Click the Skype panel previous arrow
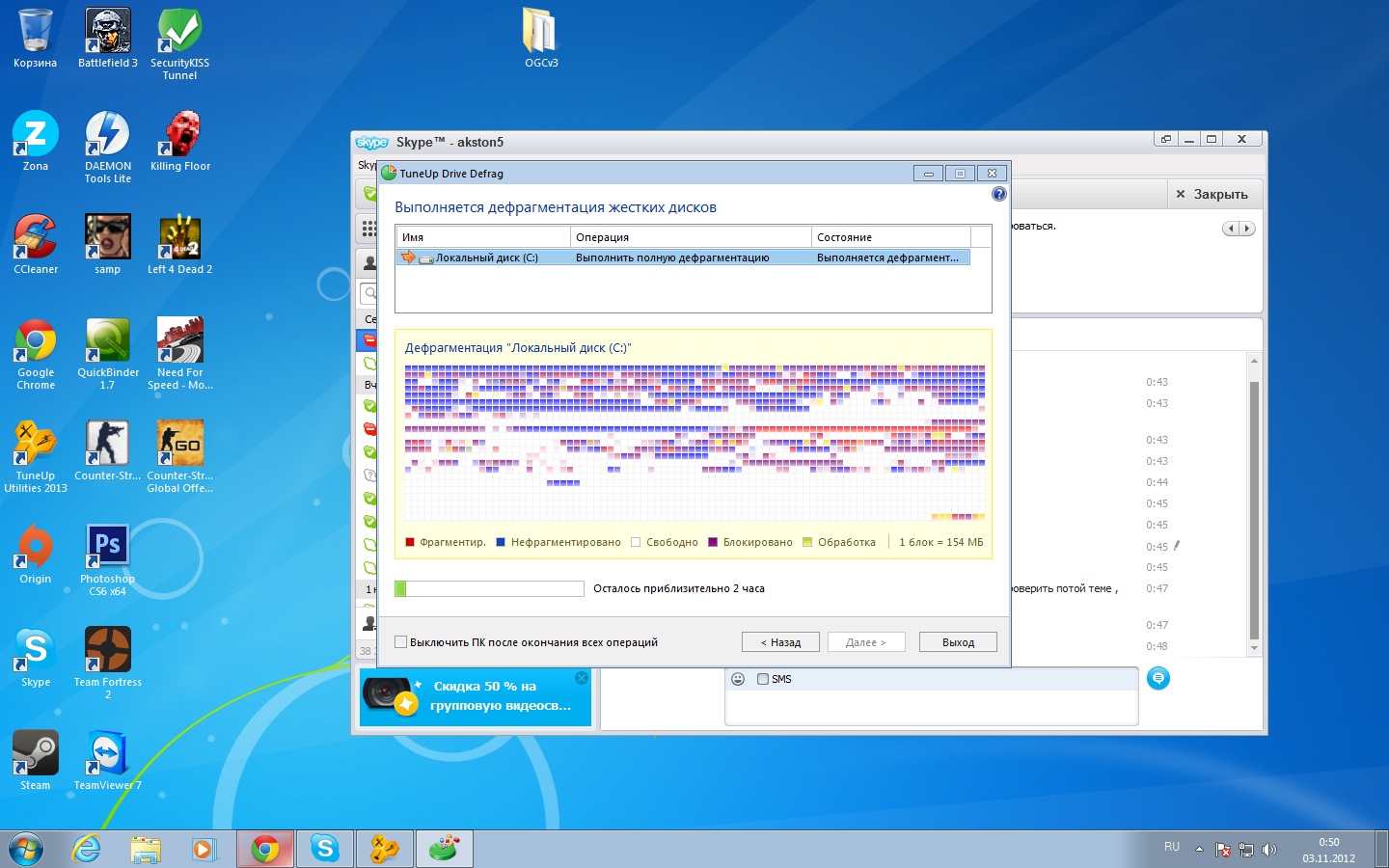This screenshot has width=1389, height=868. coord(1231,229)
